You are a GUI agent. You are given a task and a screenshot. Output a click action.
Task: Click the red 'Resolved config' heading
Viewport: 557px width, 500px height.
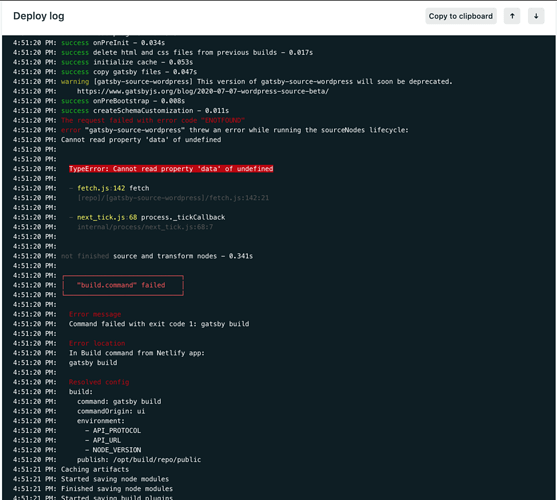point(99,382)
